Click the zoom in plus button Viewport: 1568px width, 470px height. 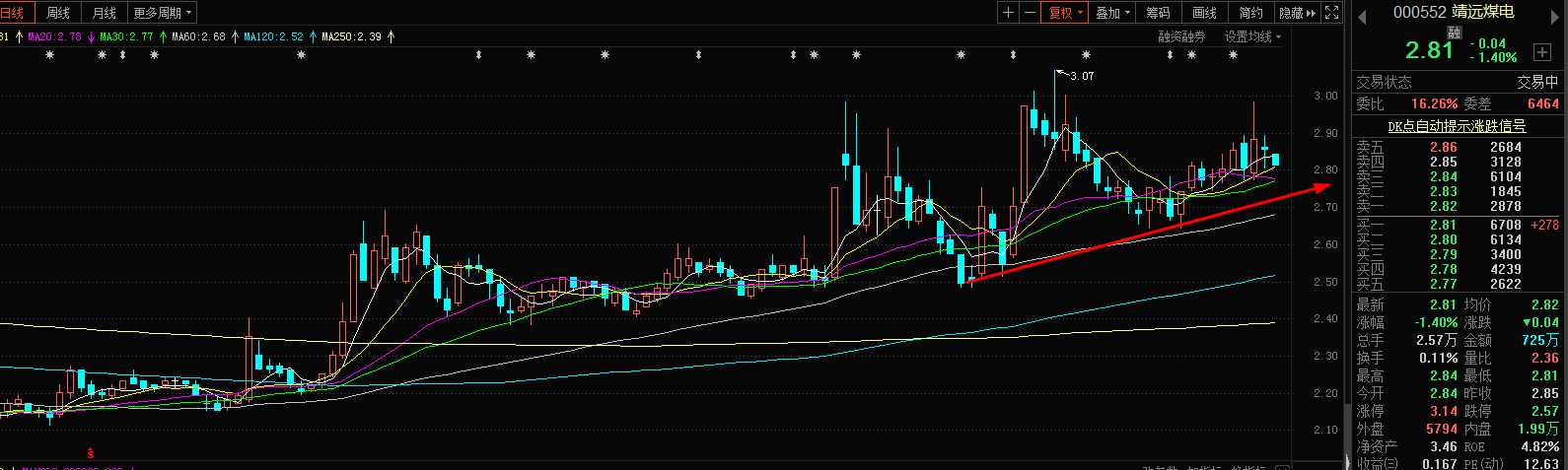point(1008,13)
